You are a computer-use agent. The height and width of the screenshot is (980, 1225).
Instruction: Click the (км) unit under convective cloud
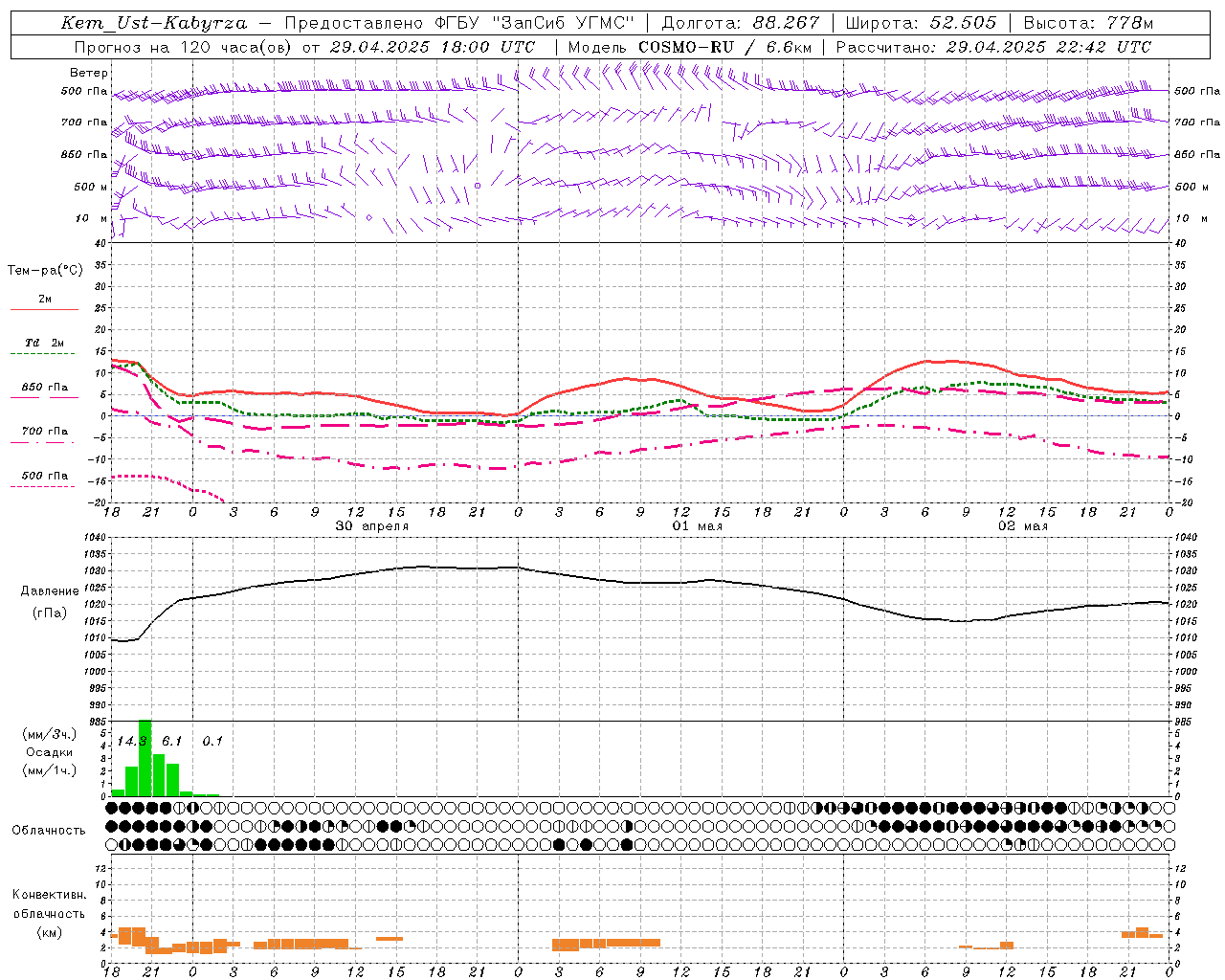[x=49, y=932]
